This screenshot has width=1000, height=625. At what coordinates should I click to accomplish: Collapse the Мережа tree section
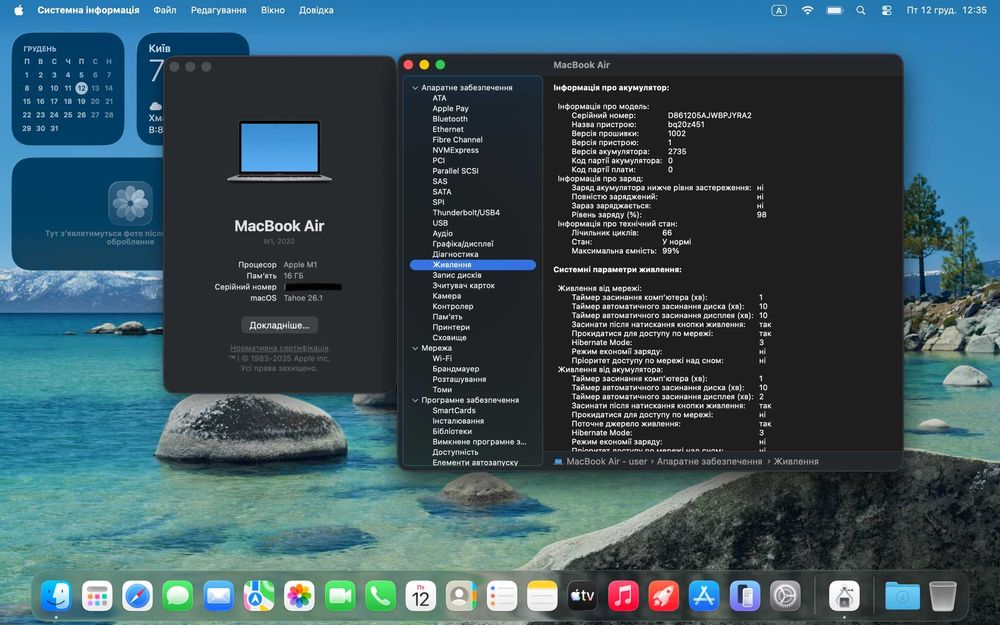click(415, 348)
